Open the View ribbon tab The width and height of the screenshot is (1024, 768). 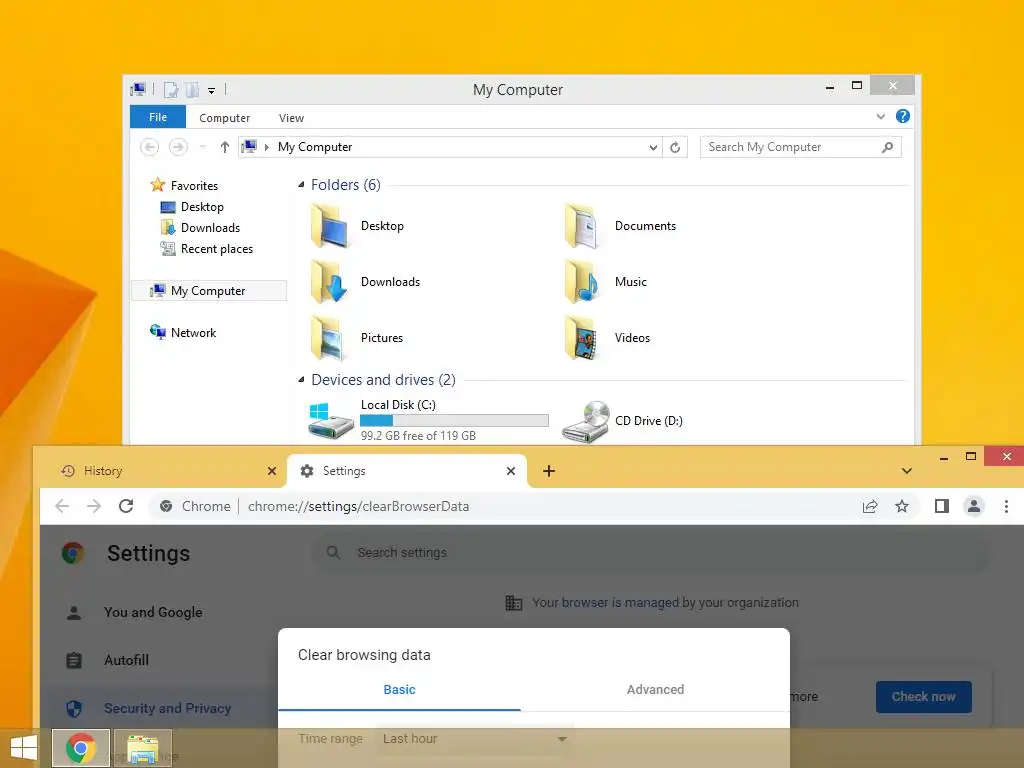291,118
